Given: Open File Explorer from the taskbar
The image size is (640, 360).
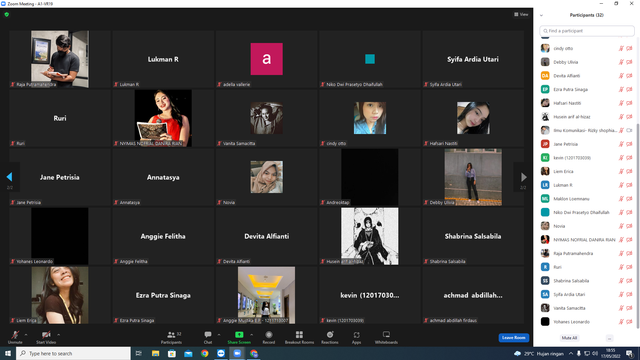Looking at the screenshot, I should point(156,353).
